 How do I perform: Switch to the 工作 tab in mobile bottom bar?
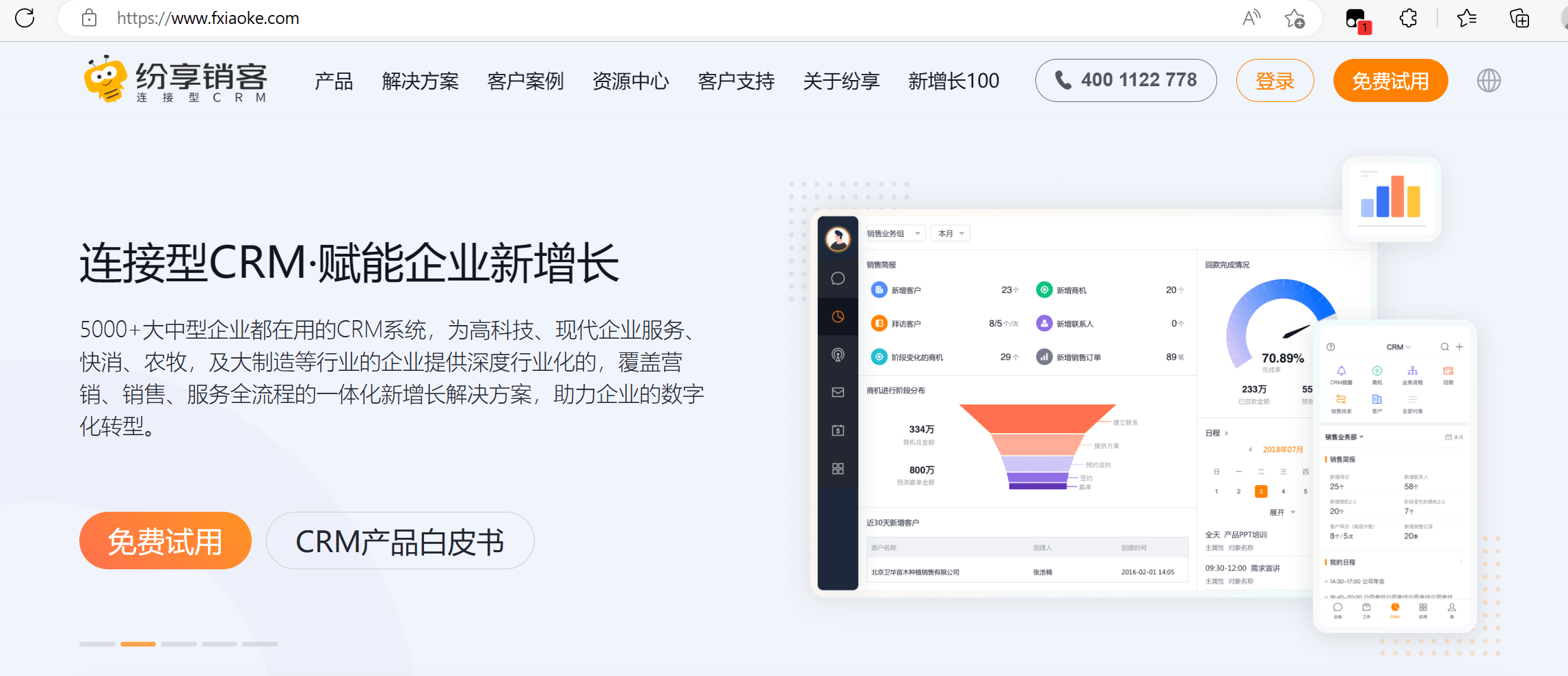pos(1366,609)
